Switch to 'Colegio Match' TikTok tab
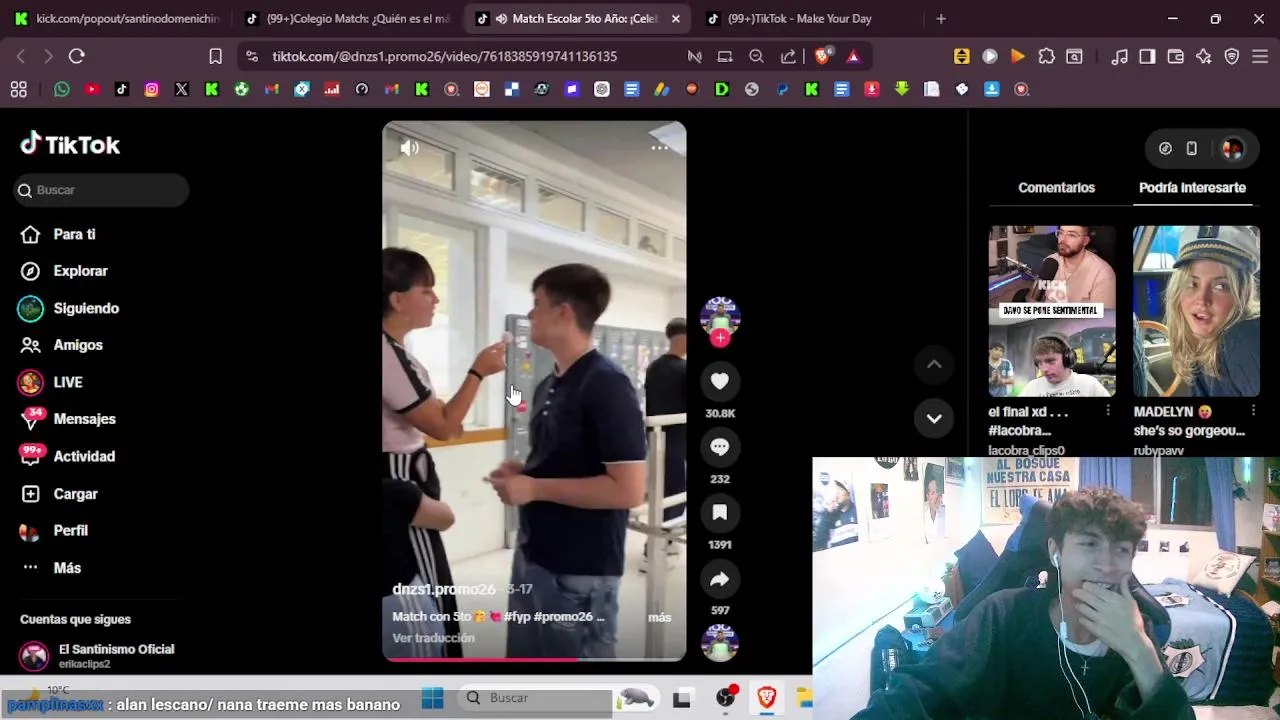The width and height of the screenshot is (1280, 720). 348,18
